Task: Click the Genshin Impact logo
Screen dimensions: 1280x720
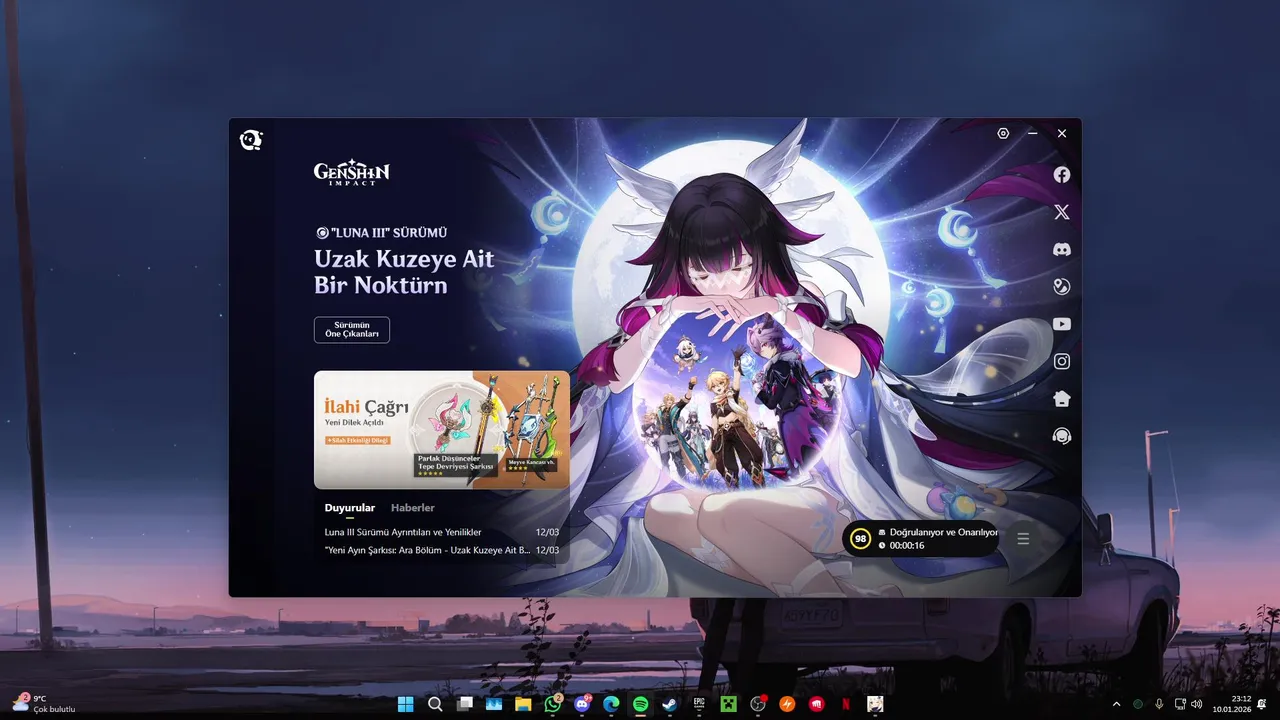Action: coord(351,174)
